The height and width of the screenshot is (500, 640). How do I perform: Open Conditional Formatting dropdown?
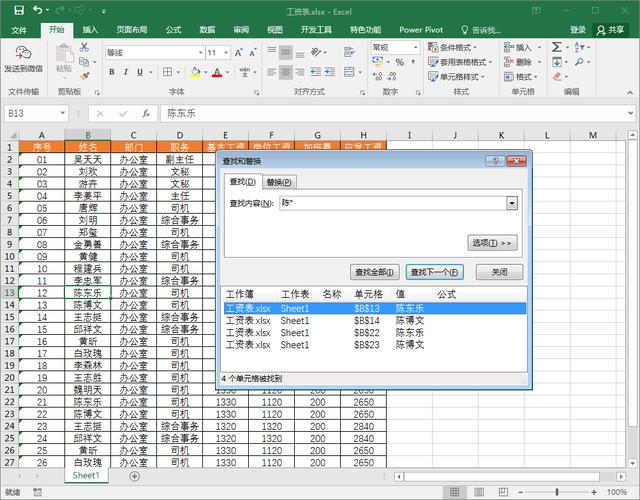[452, 47]
